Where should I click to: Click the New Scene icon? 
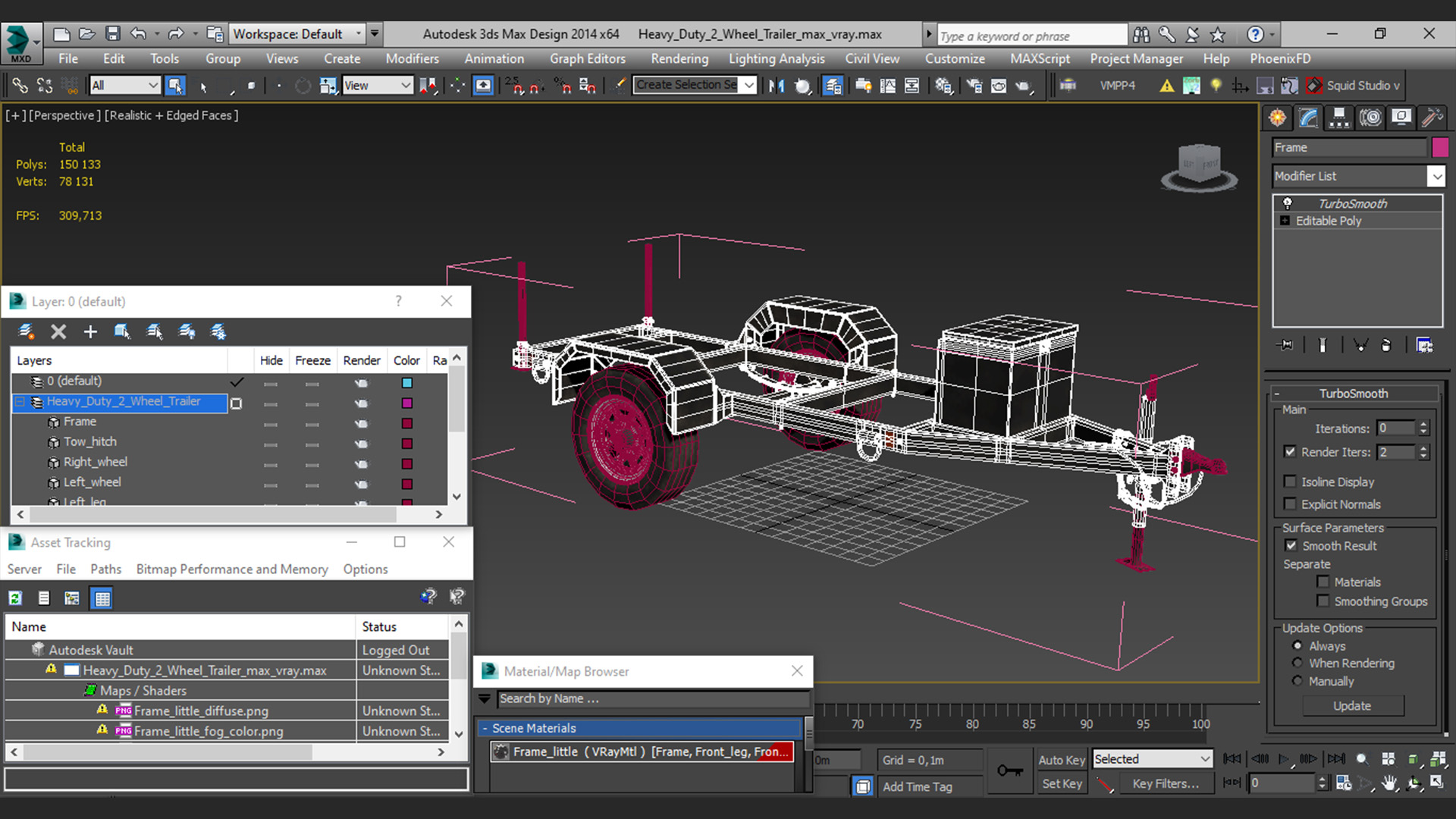61,34
